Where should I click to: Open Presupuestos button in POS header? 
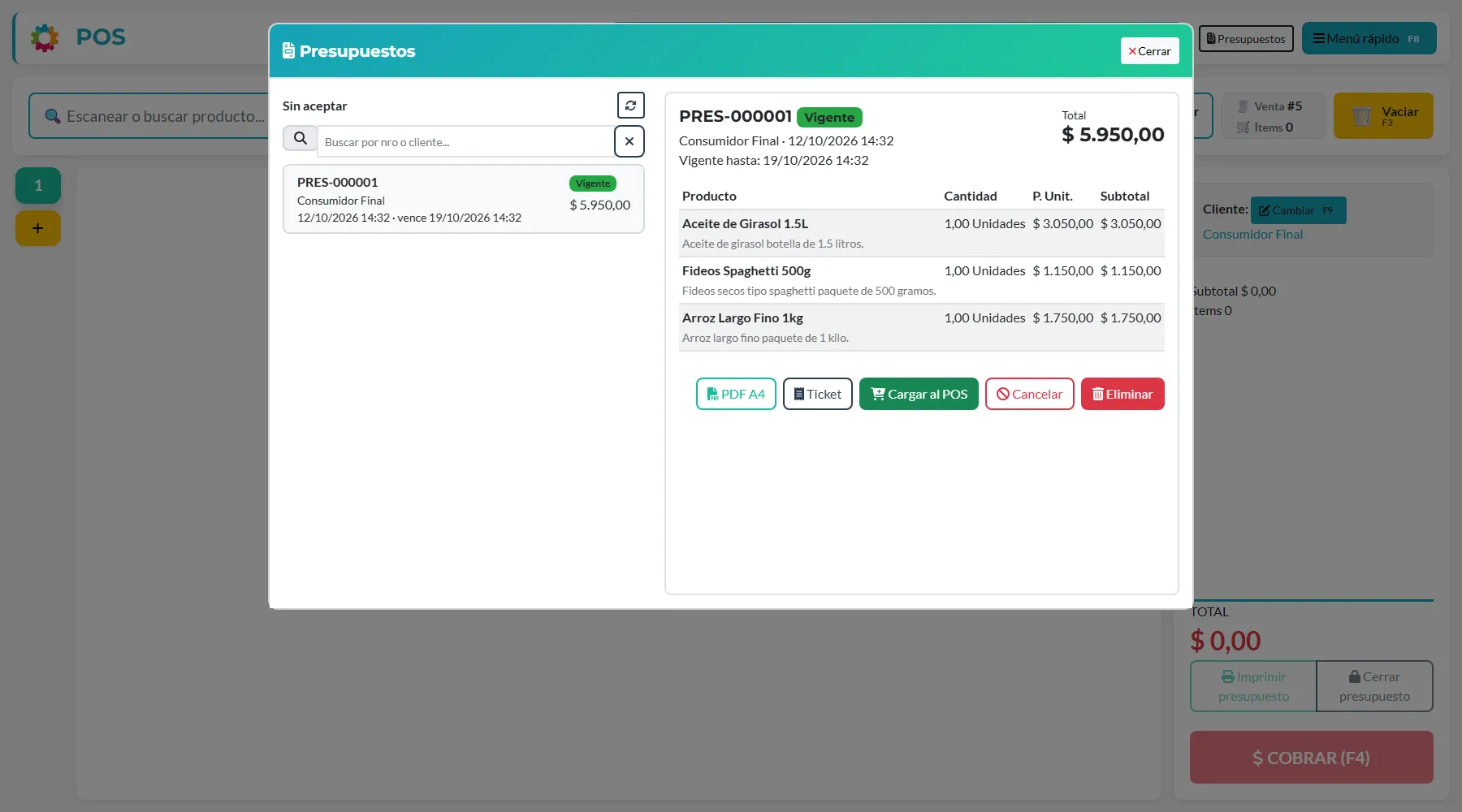(1246, 38)
